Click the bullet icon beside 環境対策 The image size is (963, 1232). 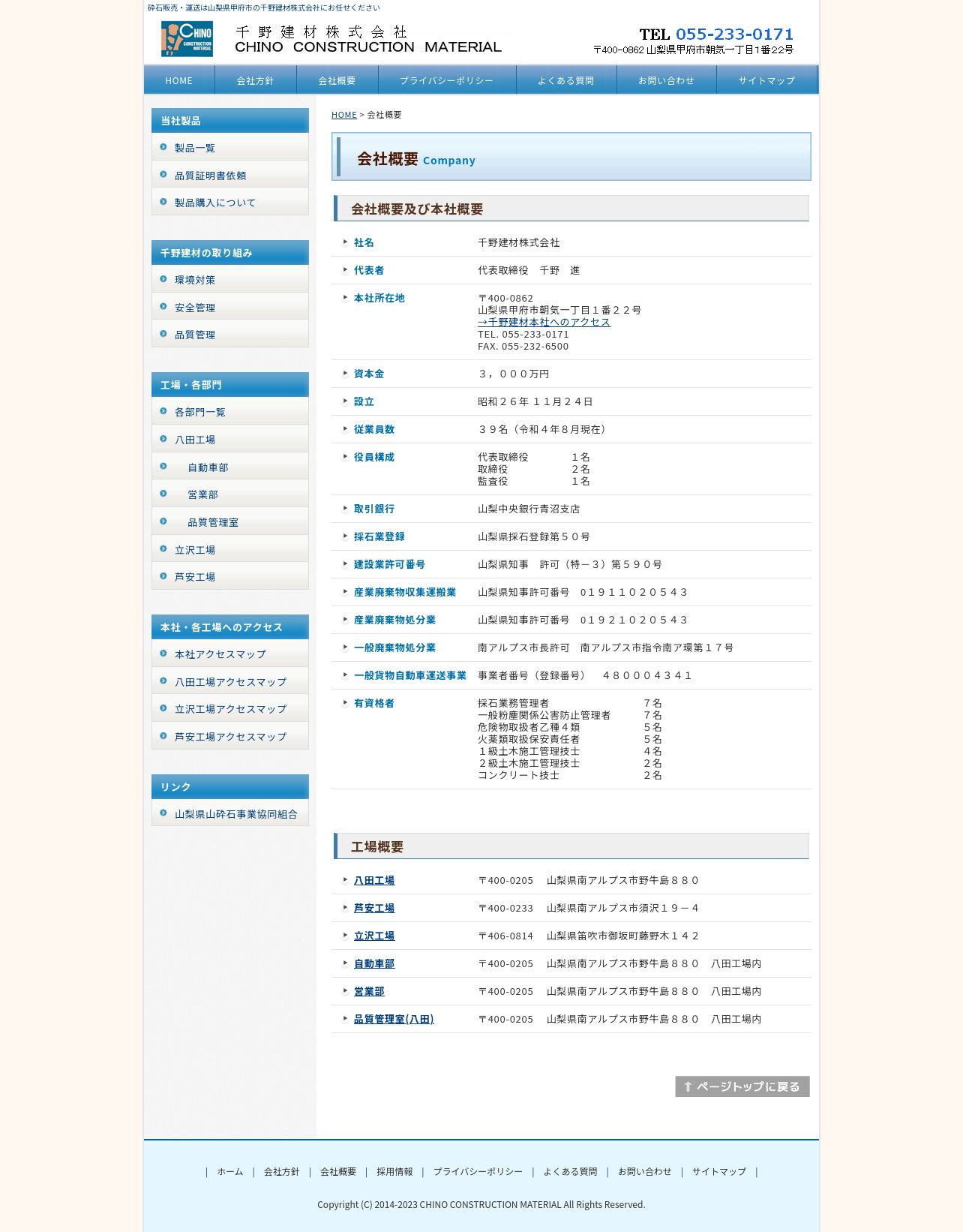(163, 279)
